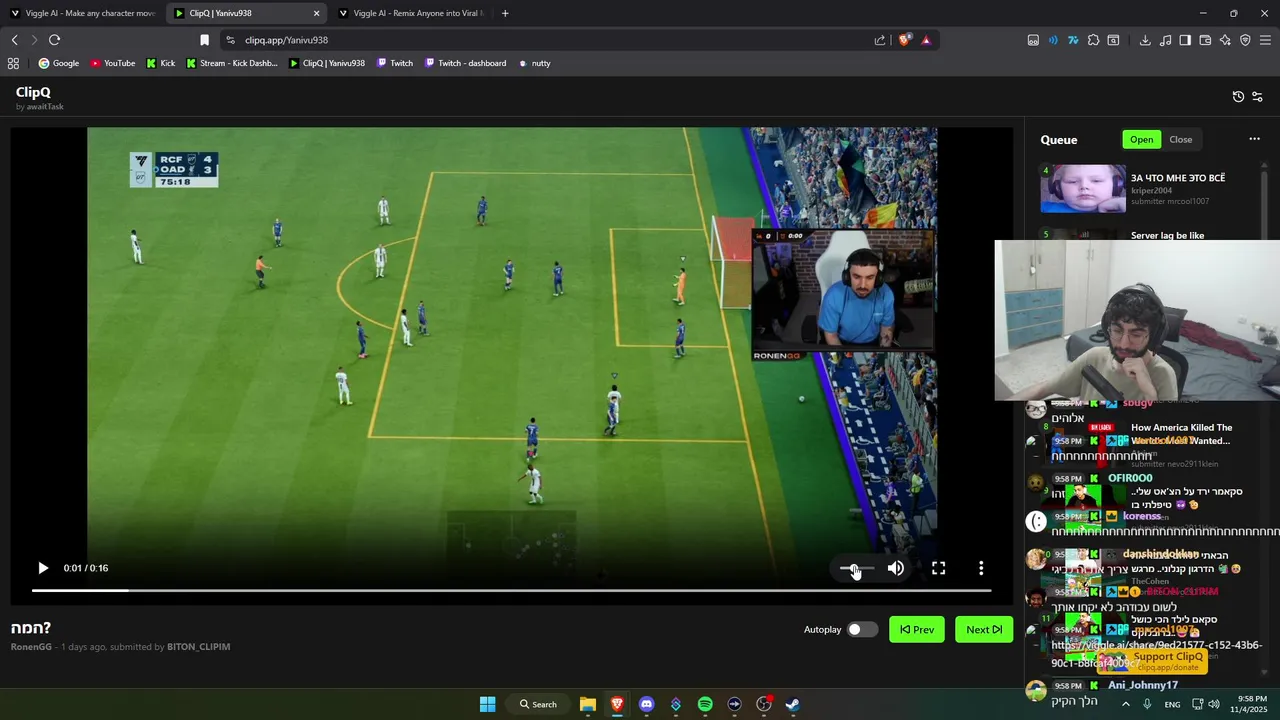Open the browser downloads icon
This screenshot has height=720, width=1280.
[1145, 40]
